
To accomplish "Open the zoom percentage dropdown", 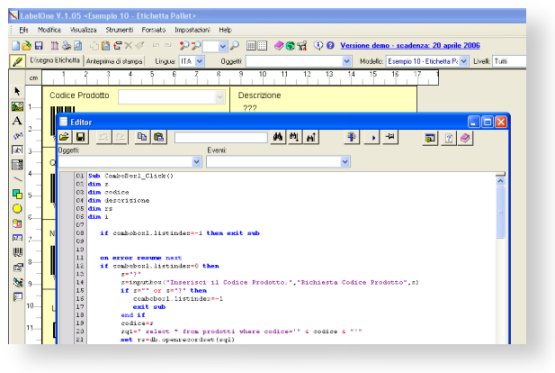I will click(x=223, y=46).
